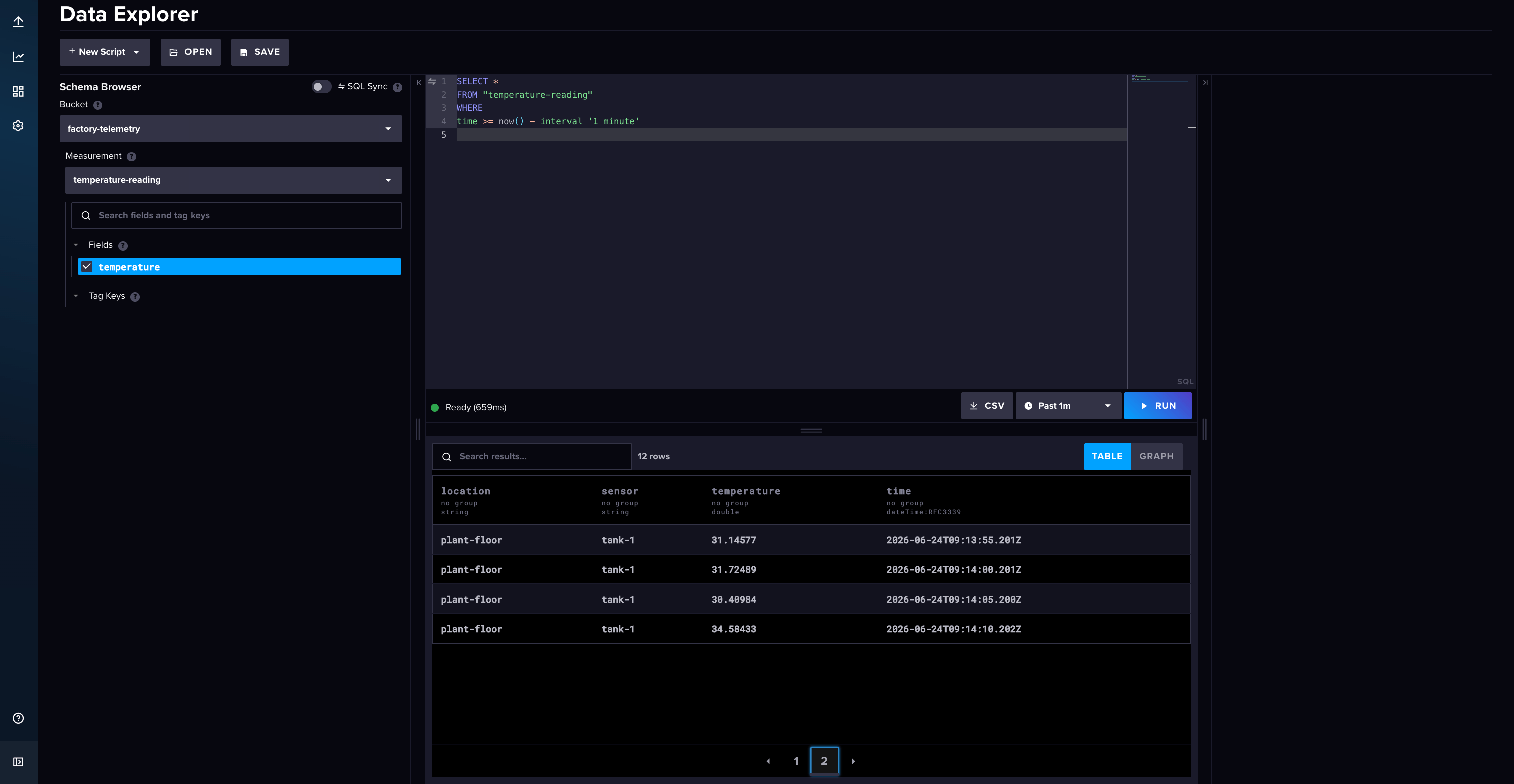Uncheck the temperature field checkbox
The image size is (1514, 784).
[87, 266]
